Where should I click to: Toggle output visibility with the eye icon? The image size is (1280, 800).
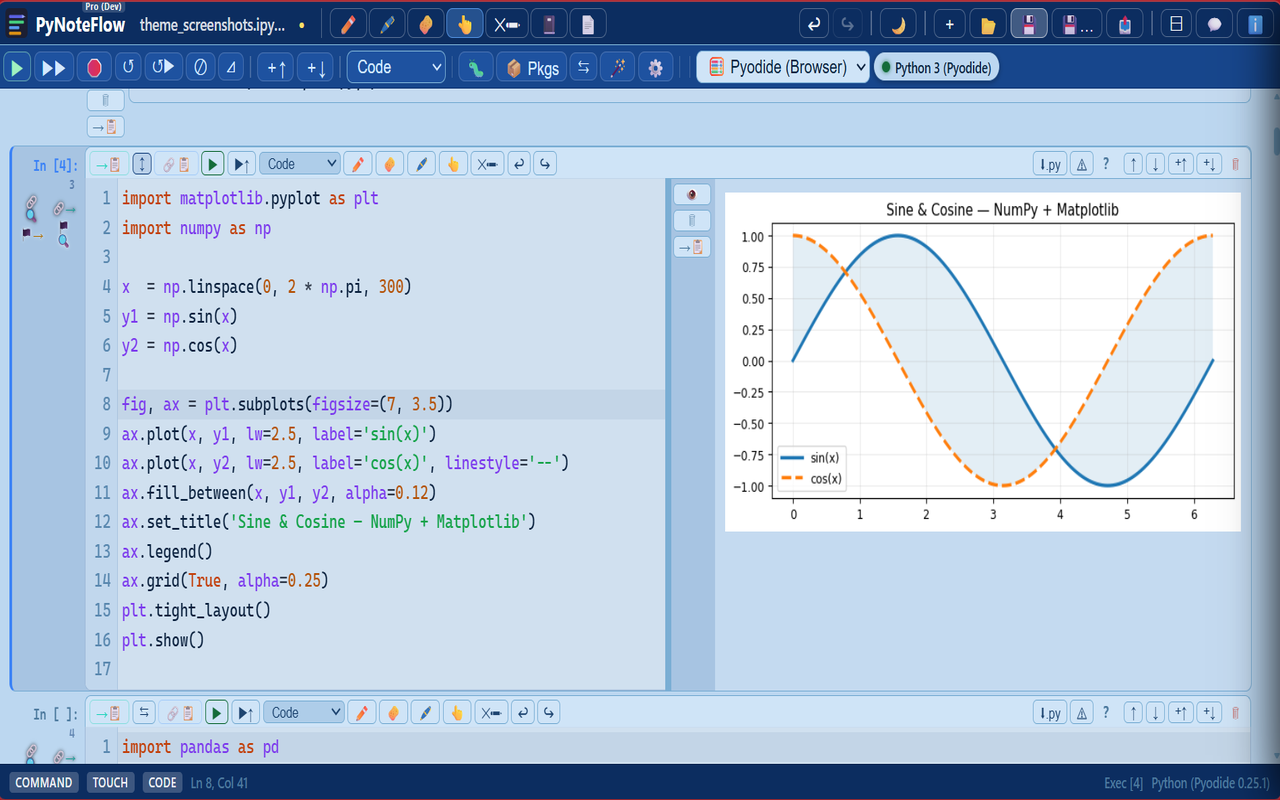[x=692, y=194]
